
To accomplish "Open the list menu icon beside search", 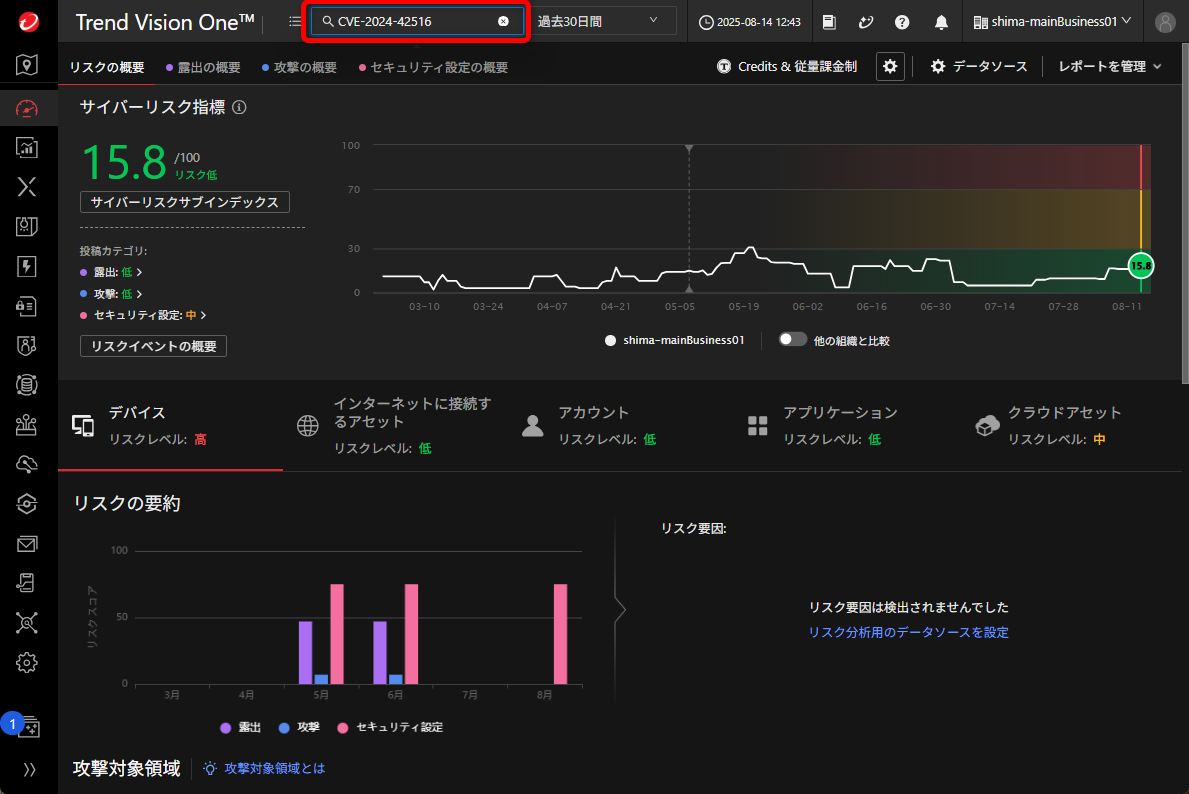I will tap(295, 21).
